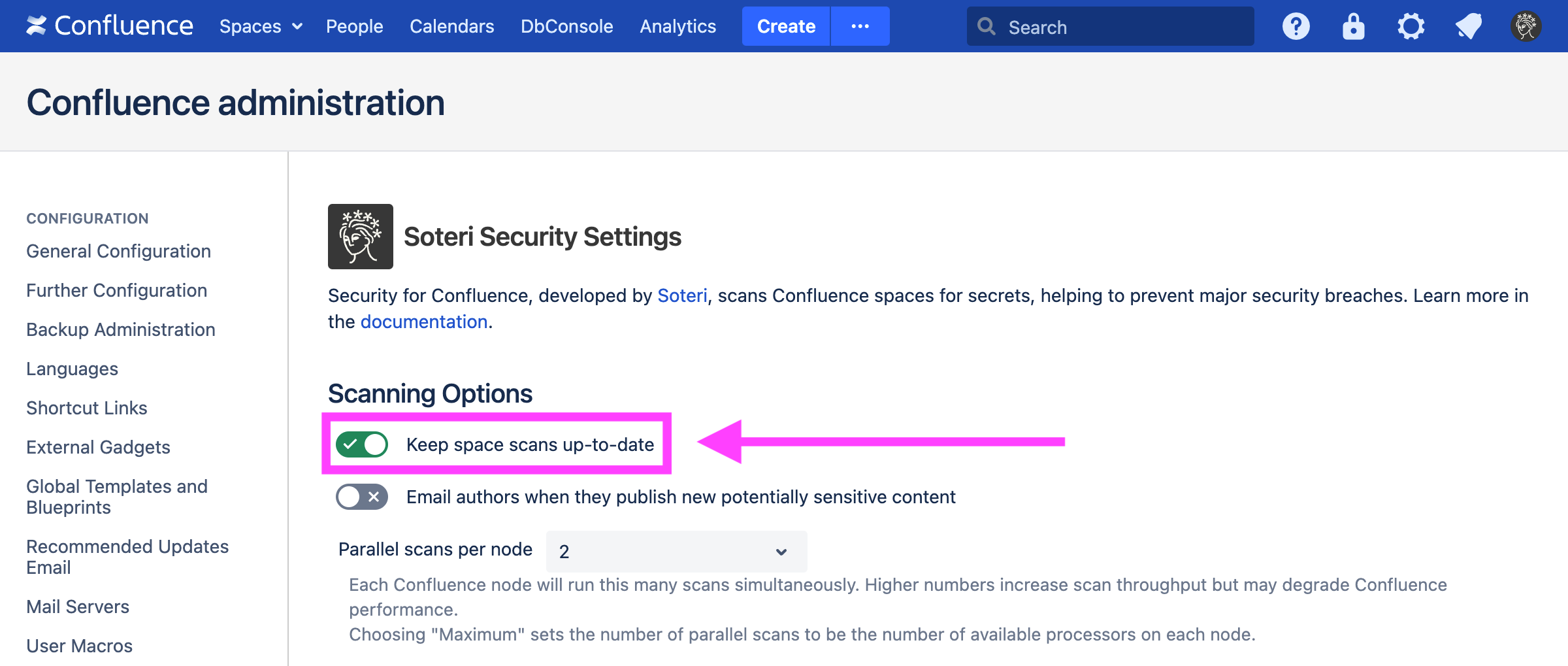Image resolution: width=1568 pixels, height=666 pixels.
Task: Switch to the Analytics section
Action: 678,25
